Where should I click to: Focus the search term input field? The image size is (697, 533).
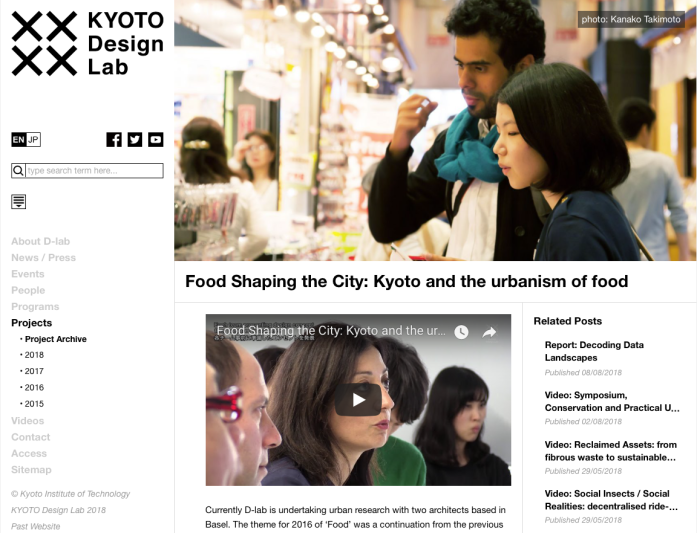94,171
